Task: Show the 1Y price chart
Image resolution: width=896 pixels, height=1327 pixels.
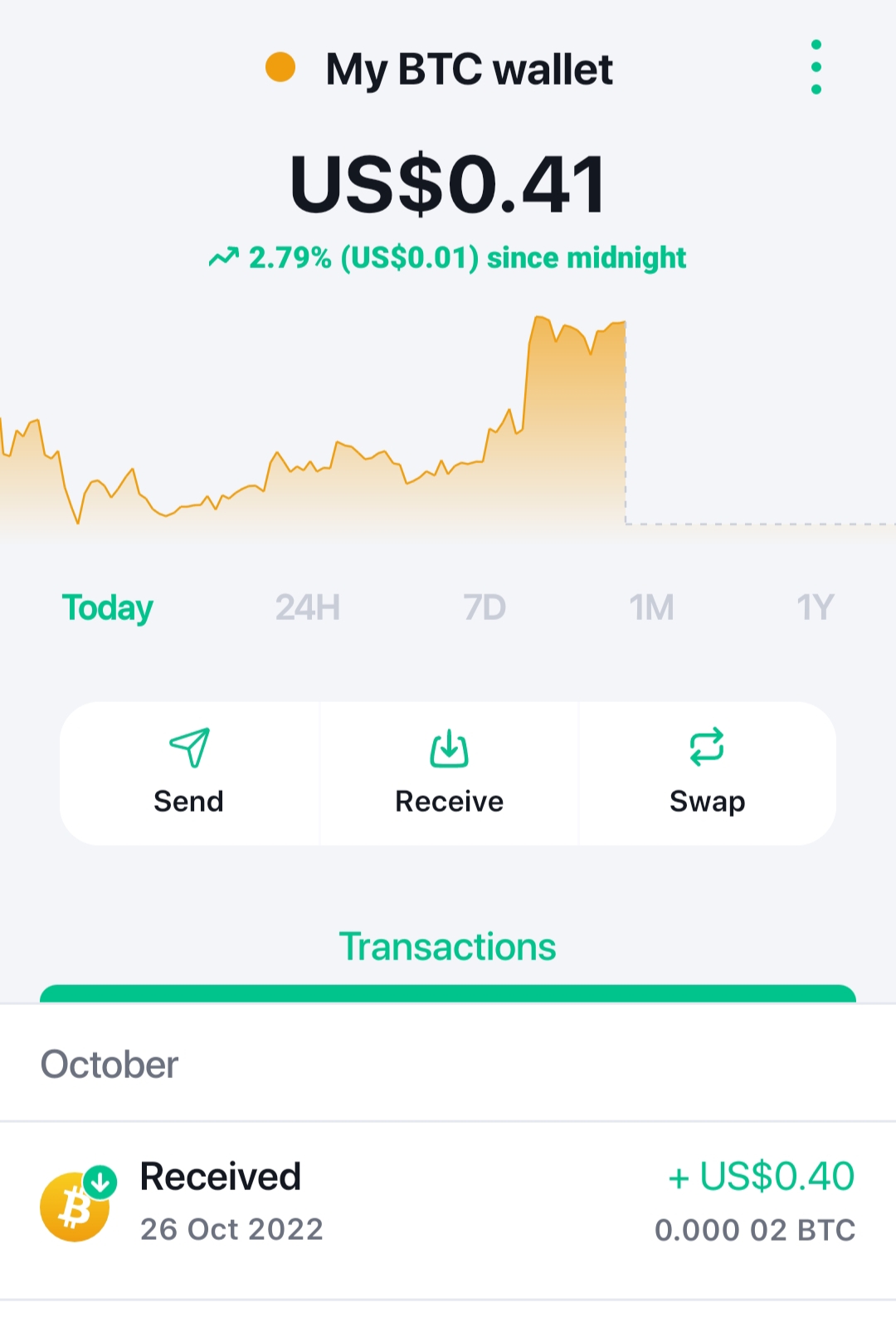Action: click(815, 608)
